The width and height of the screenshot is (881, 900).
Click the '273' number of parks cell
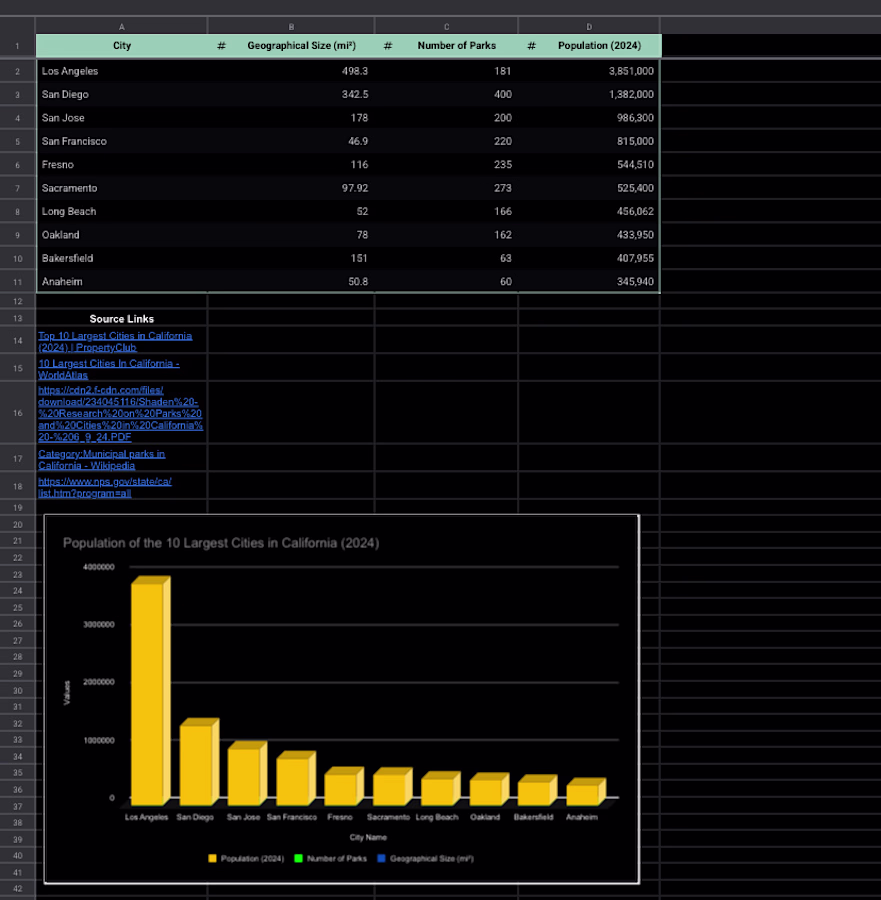click(x=446, y=188)
